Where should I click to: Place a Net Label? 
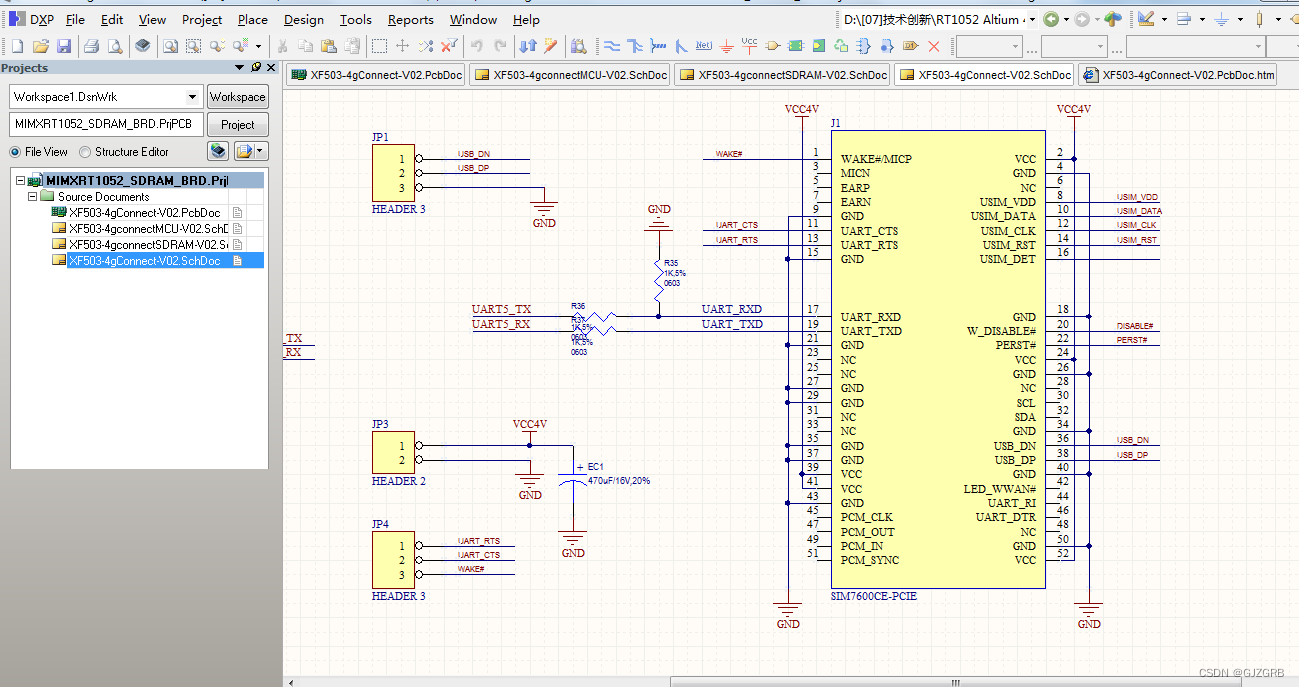point(703,45)
